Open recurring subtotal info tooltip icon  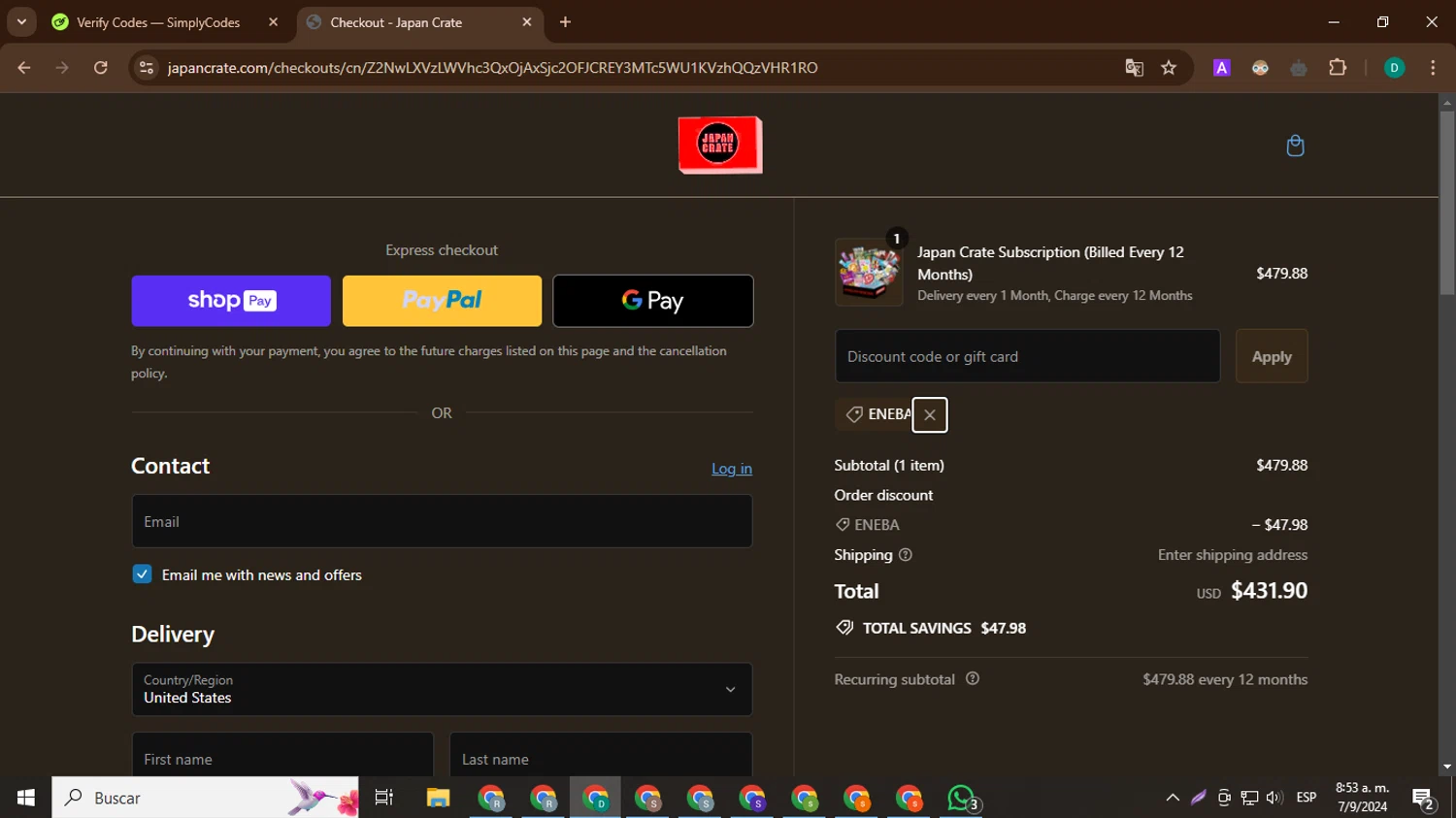[973, 679]
